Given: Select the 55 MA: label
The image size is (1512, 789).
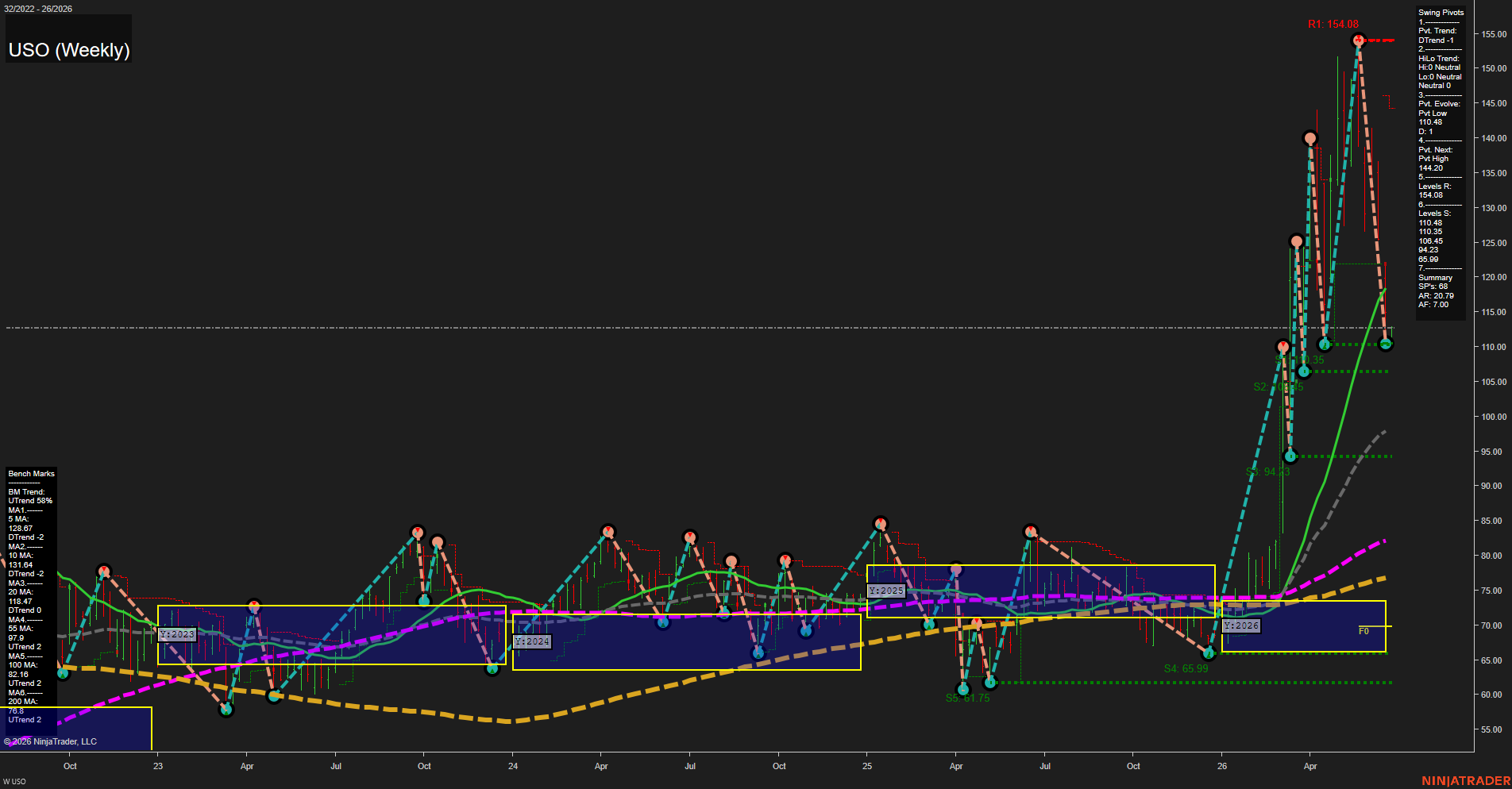Looking at the screenshot, I should [20, 629].
